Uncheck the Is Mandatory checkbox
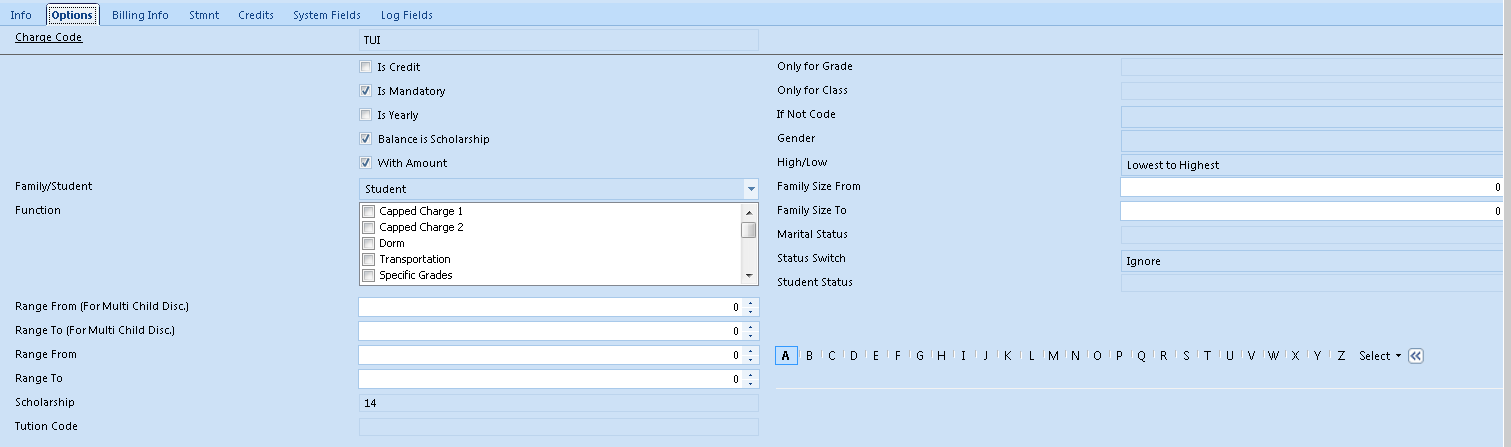Viewport: 1511px width, 447px height. pyautogui.click(x=366, y=91)
